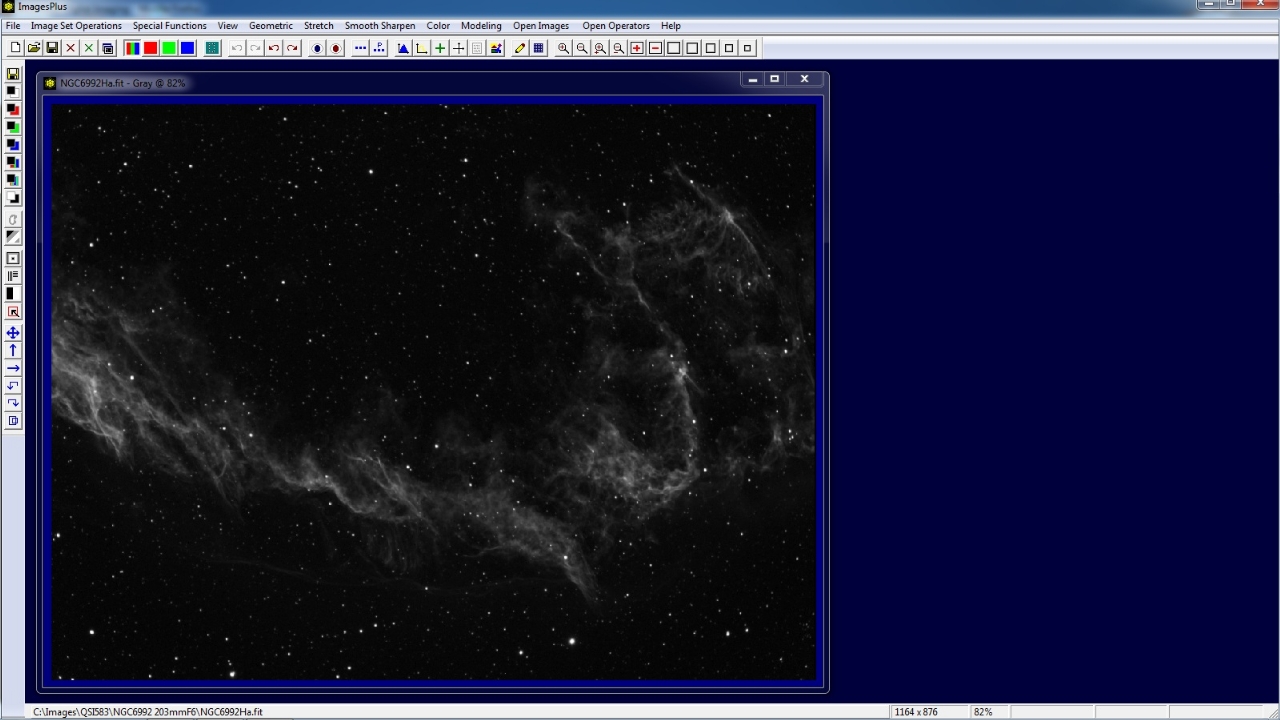Image resolution: width=1280 pixels, height=720 pixels.
Task: Select the yellow pencil tool
Action: 520,48
